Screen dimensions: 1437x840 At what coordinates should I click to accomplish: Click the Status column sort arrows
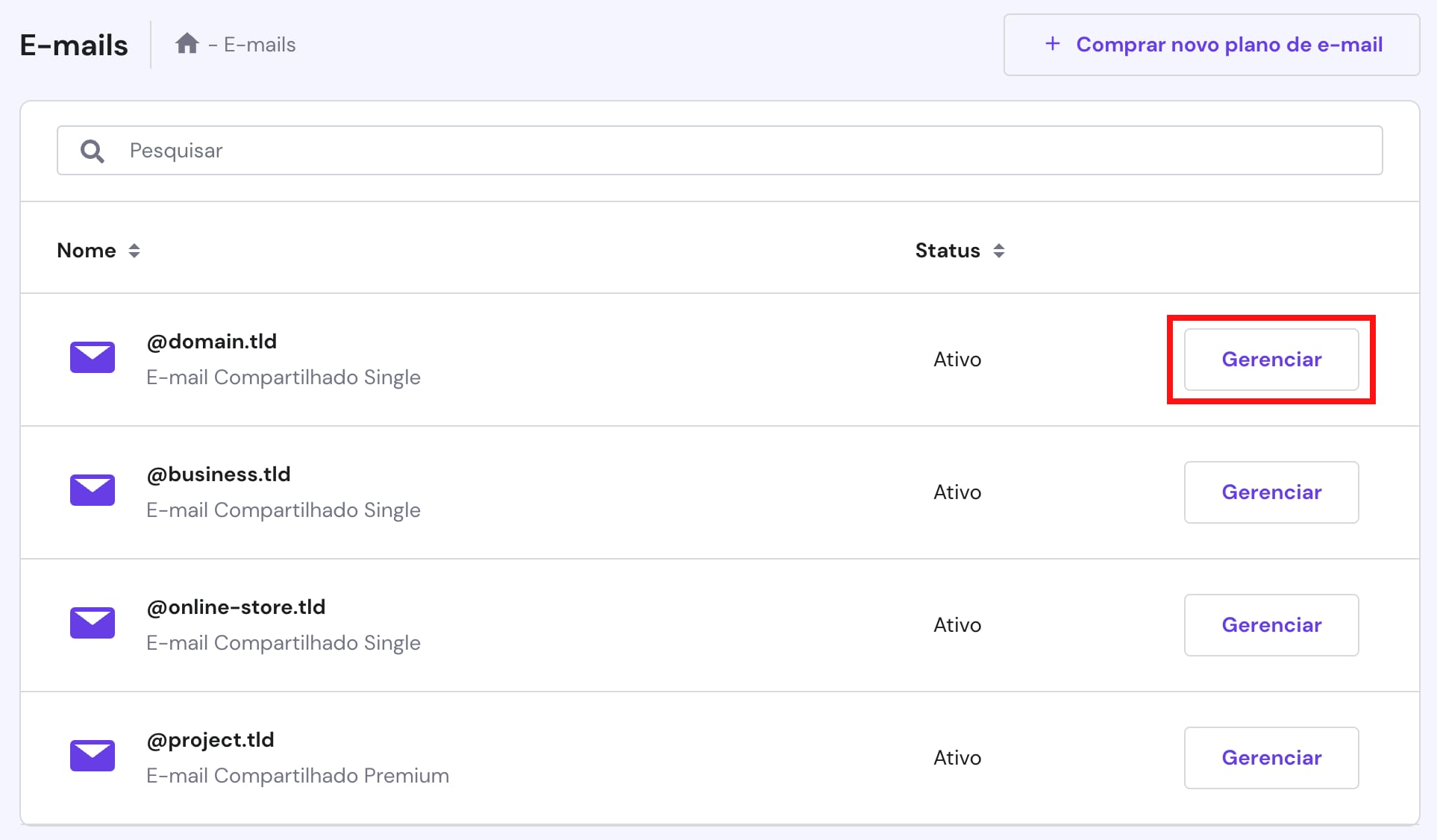(x=1000, y=251)
